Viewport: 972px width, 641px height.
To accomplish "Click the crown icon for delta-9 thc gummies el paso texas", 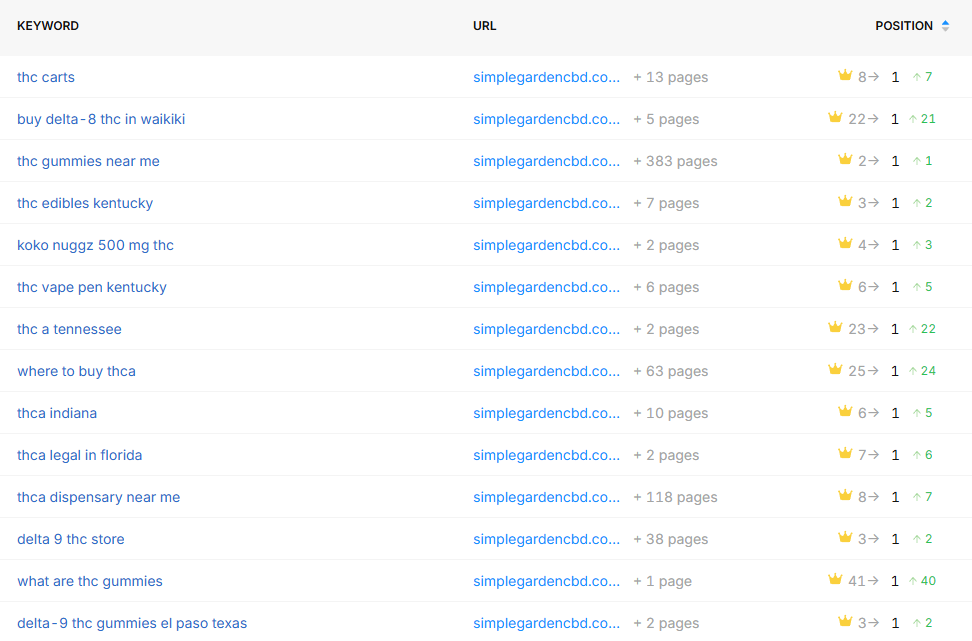I will click(845, 621).
